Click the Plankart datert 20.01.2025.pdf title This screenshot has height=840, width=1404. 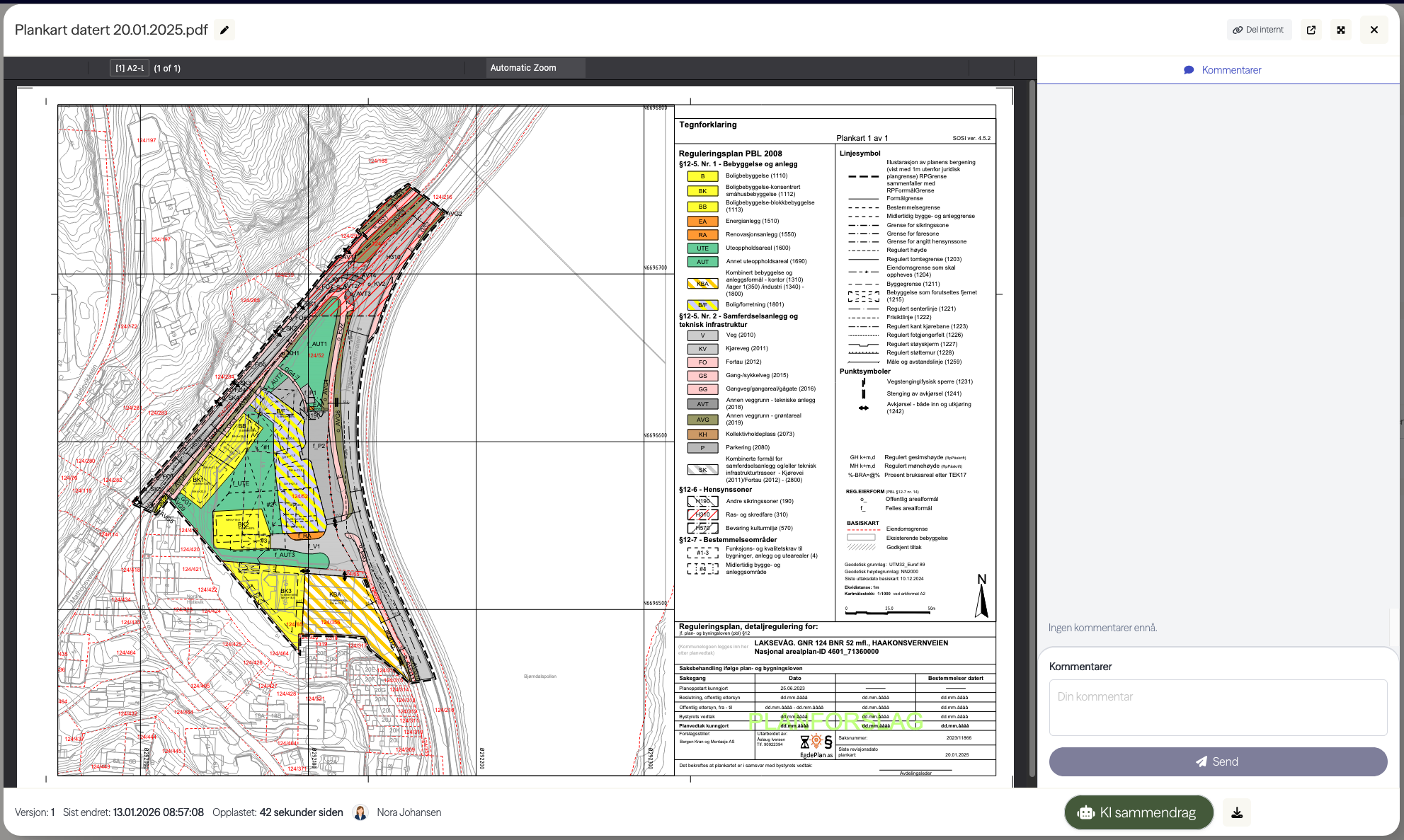coord(111,30)
